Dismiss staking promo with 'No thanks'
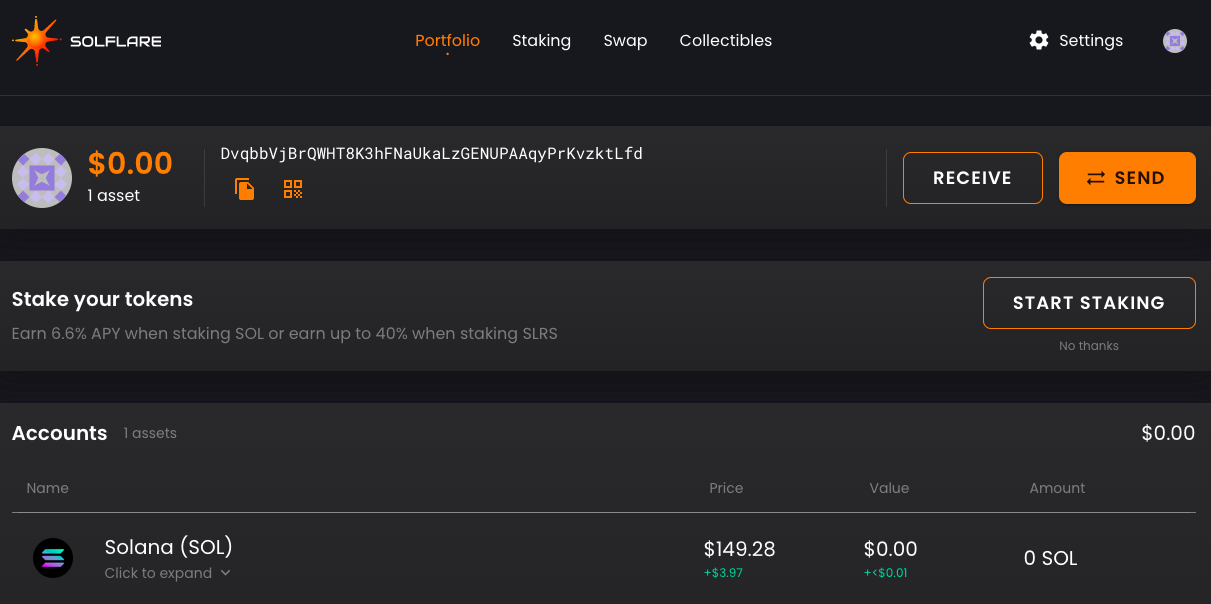Viewport: 1211px width, 604px height. [x=1089, y=346]
